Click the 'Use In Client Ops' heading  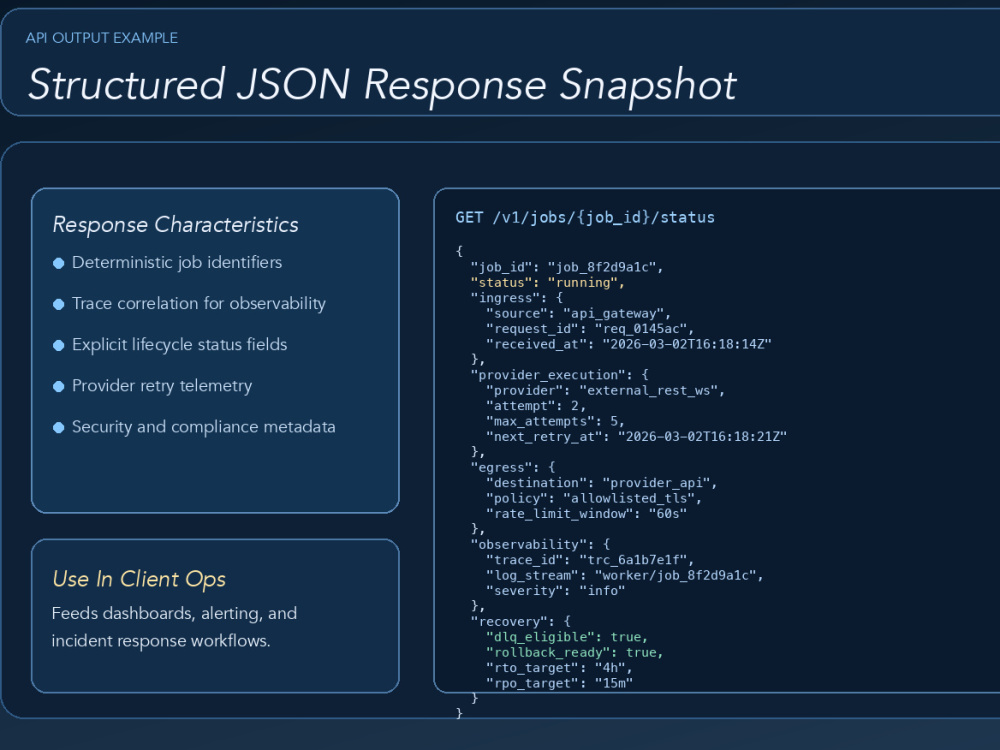click(139, 579)
